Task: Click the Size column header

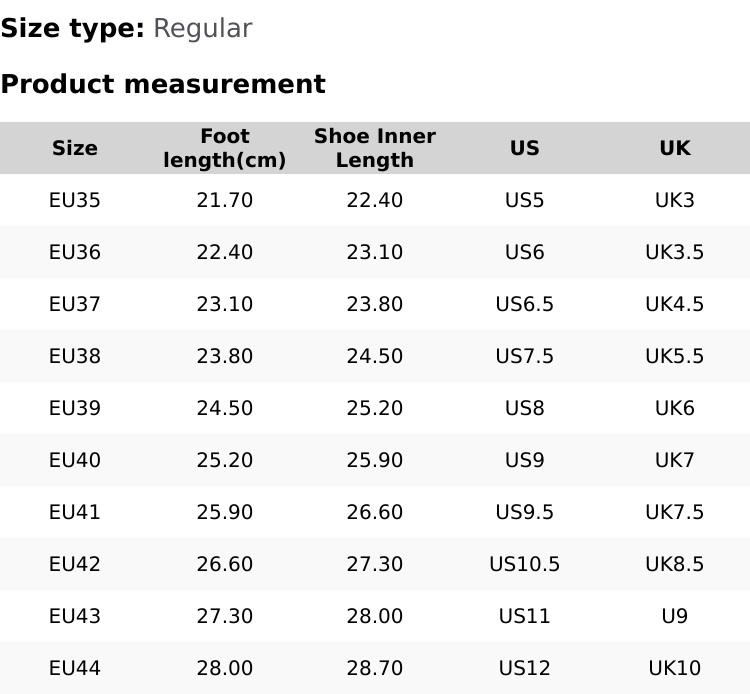Action: tap(75, 148)
